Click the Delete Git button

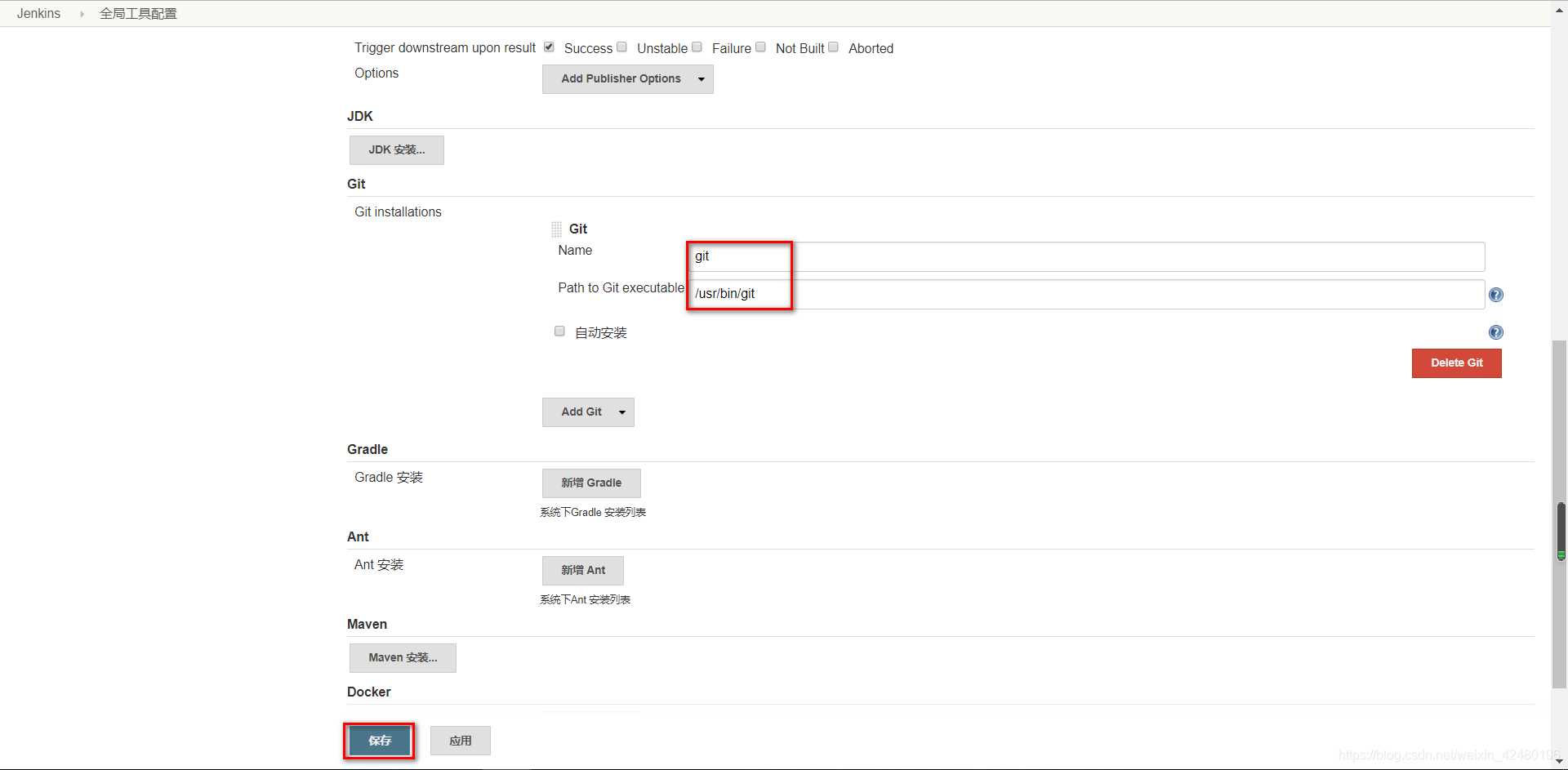point(1456,363)
